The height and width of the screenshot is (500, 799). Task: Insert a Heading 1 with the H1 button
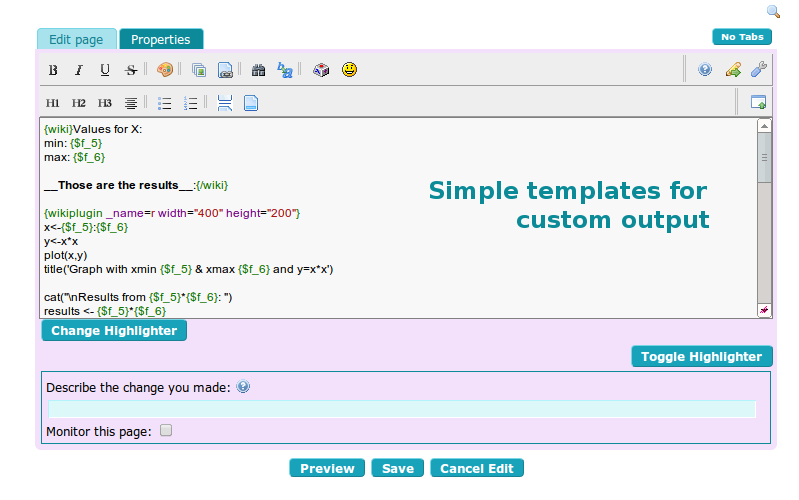(x=53, y=103)
